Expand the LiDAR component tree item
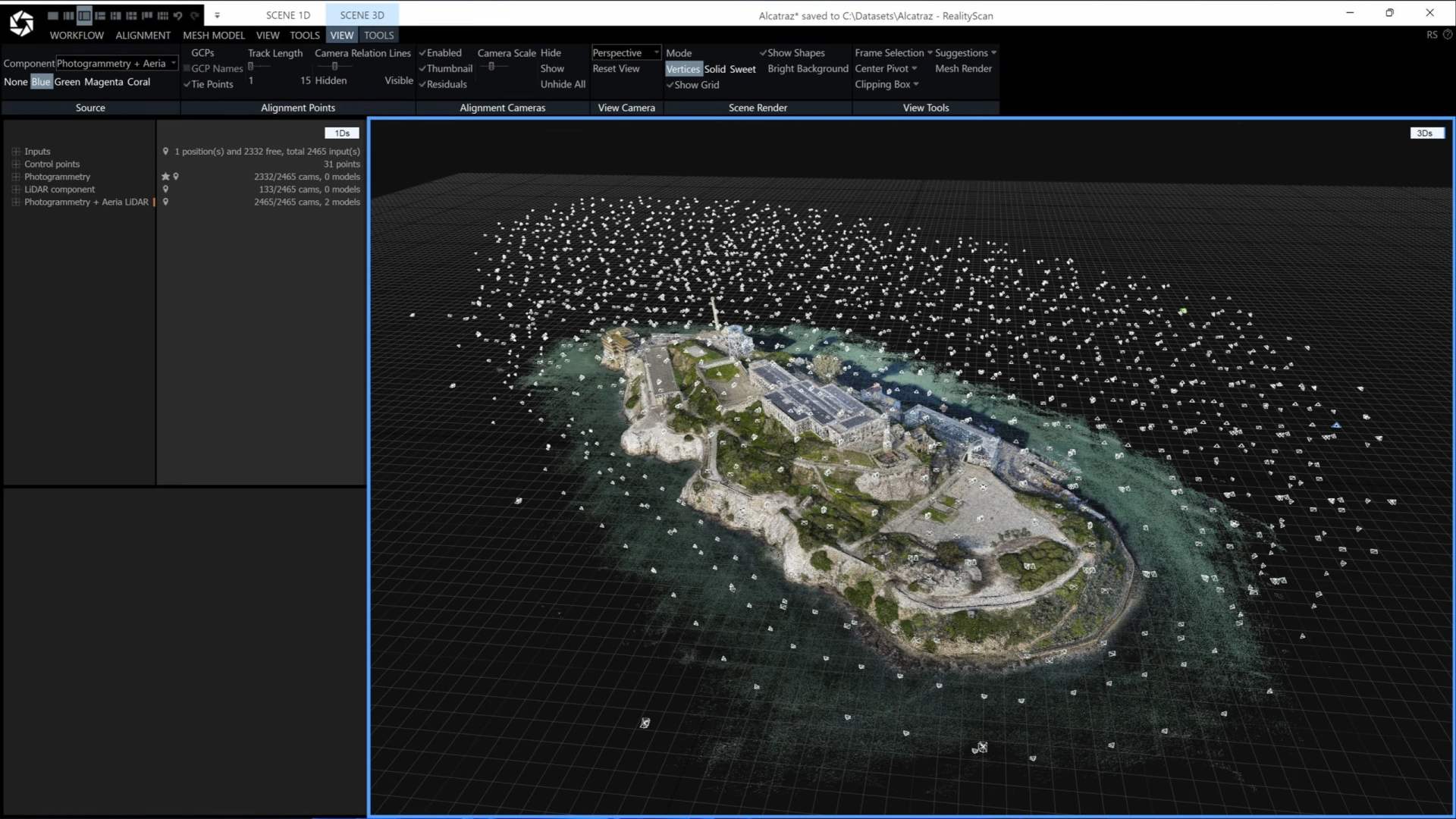This screenshot has width=1456, height=819. [15, 189]
